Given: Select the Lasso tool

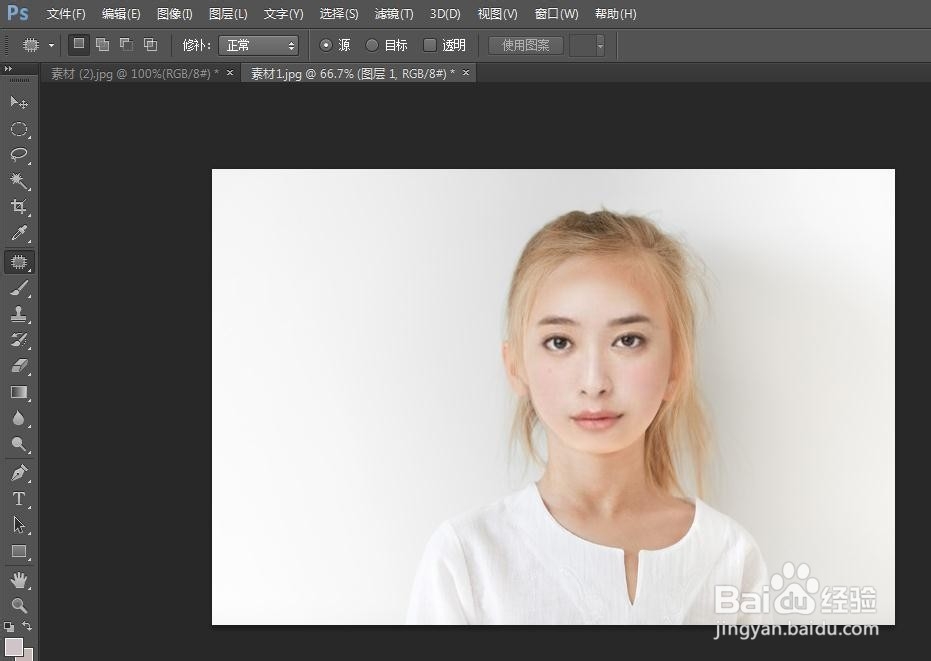Looking at the screenshot, I should 19,155.
